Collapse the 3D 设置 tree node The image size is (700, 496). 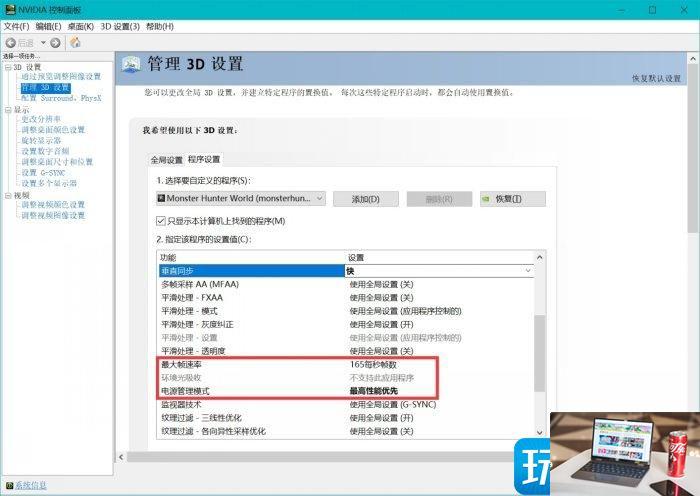point(8,67)
